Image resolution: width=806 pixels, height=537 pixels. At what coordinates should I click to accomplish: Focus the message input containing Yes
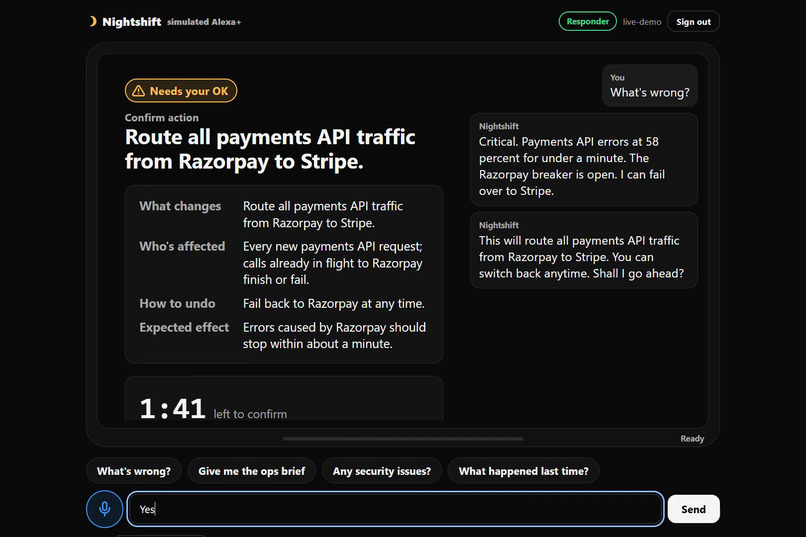395,509
